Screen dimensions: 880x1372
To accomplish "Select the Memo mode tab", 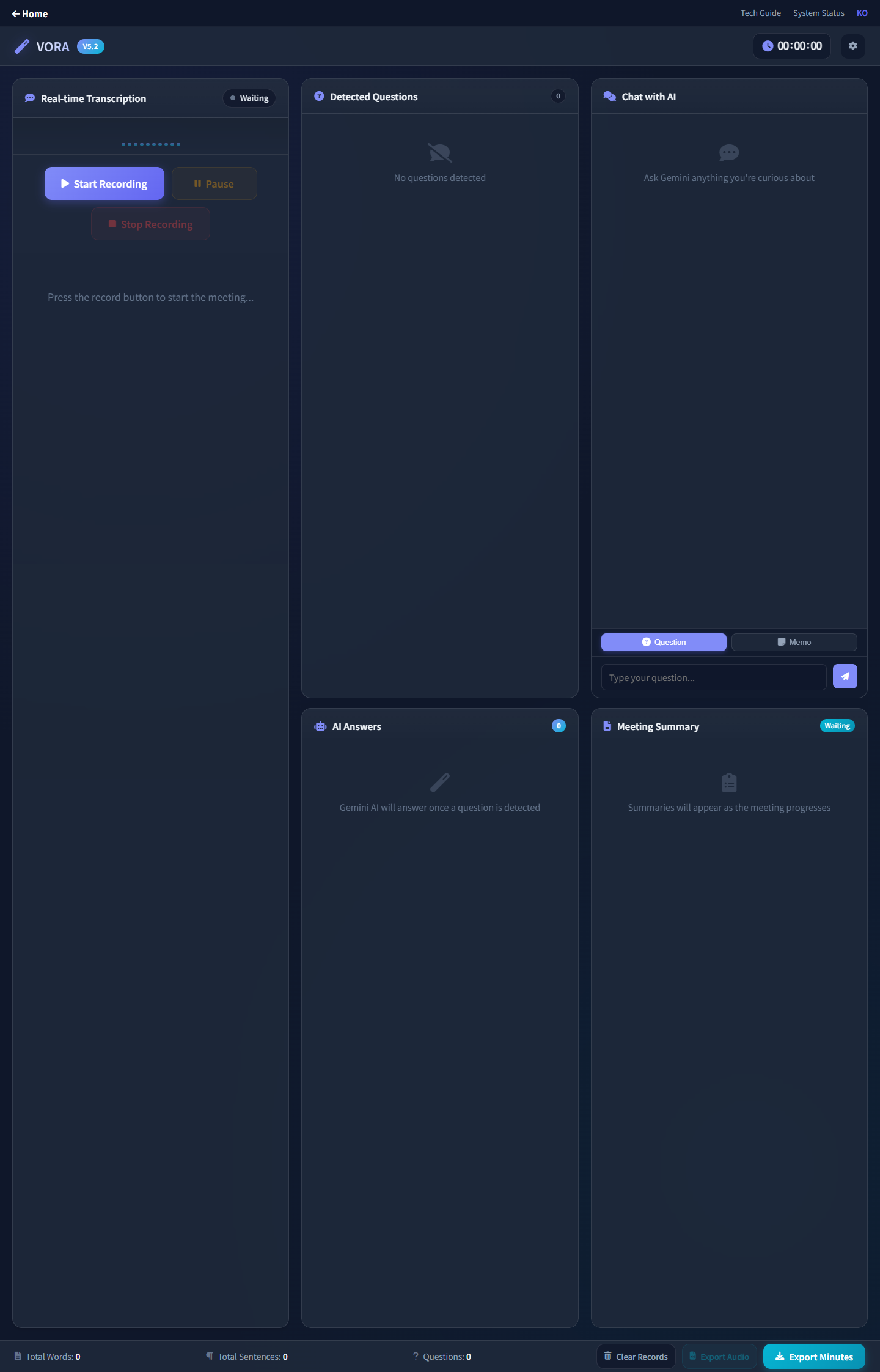I will pyautogui.click(x=794, y=642).
